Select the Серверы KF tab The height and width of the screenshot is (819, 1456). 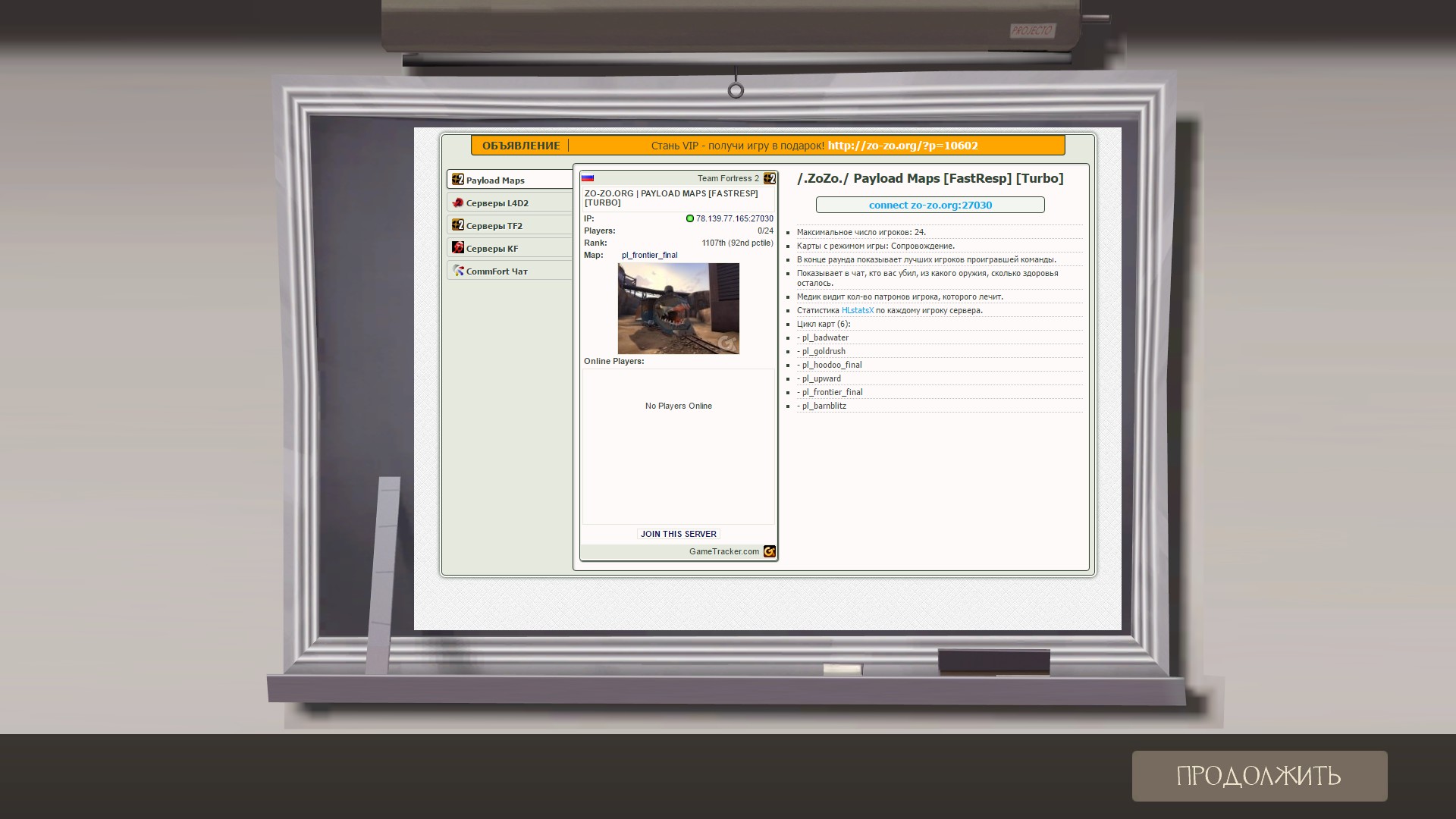pyautogui.click(x=492, y=249)
